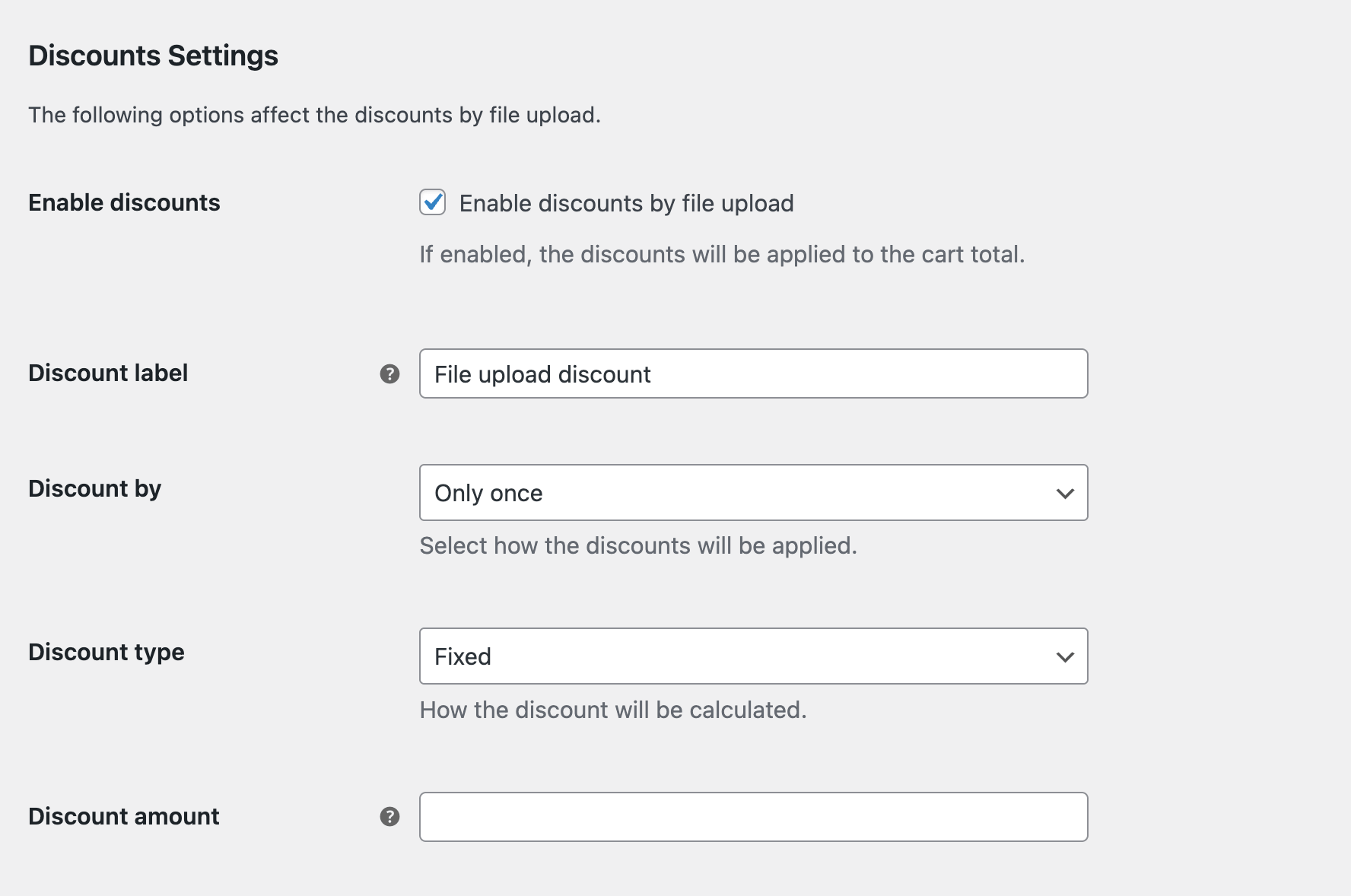This screenshot has height=896, width=1351.
Task: Click the question mark next to Discount amount
Action: click(389, 816)
